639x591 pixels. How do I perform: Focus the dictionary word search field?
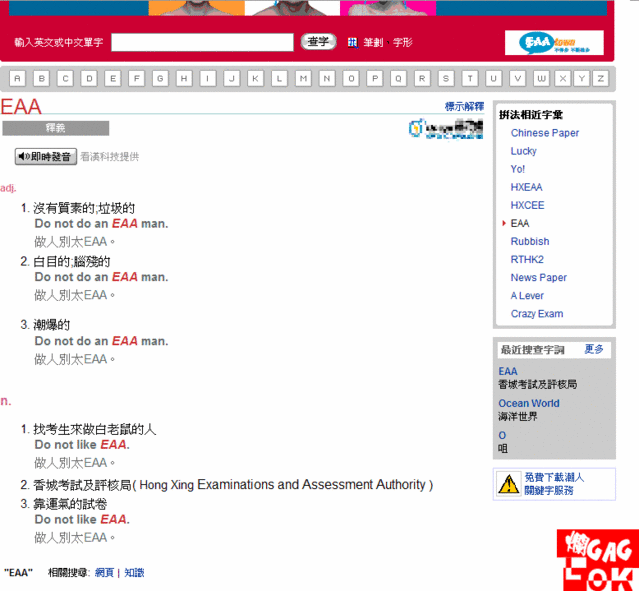[x=202, y=42]
